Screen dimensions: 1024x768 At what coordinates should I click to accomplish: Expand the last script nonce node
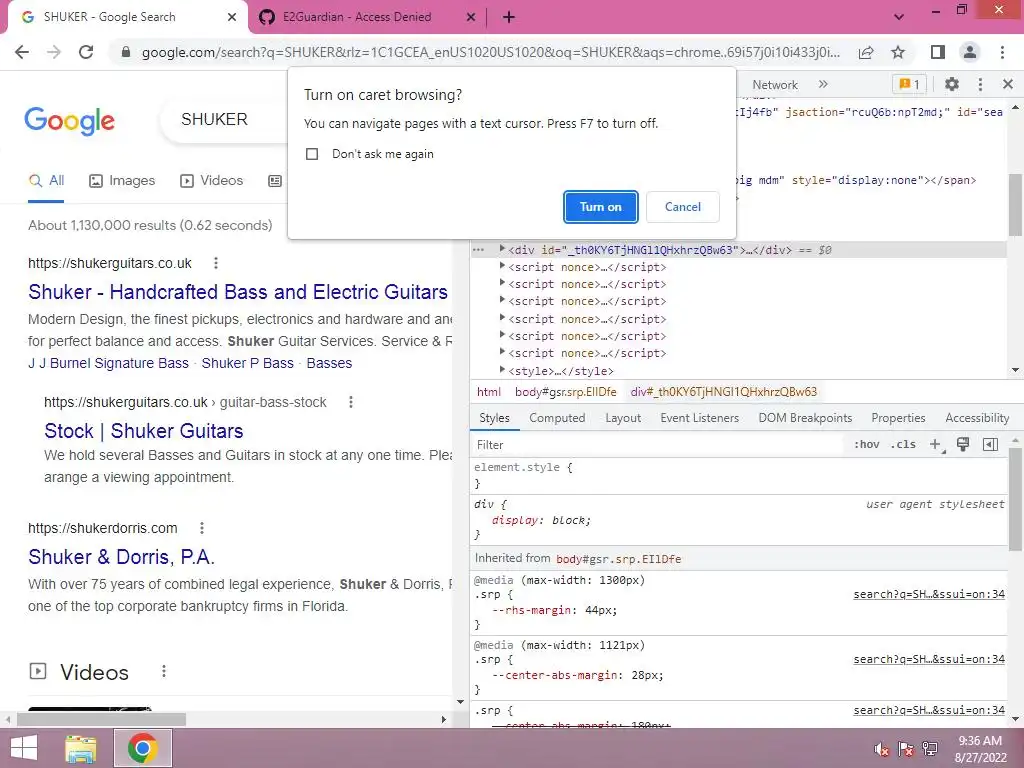coord(502,352)
